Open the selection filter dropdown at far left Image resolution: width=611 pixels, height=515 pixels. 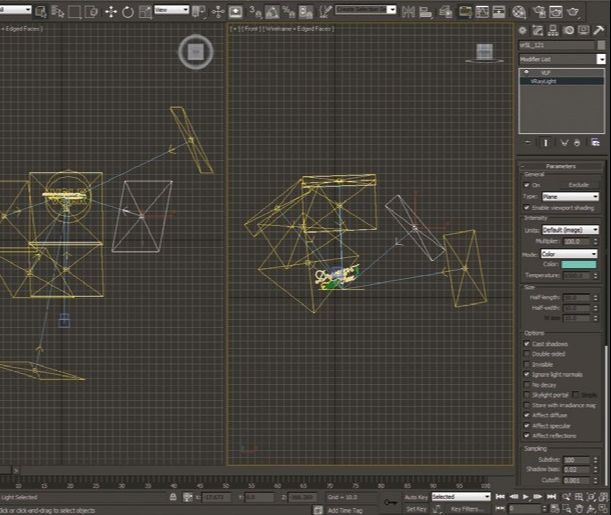[16, 10]
